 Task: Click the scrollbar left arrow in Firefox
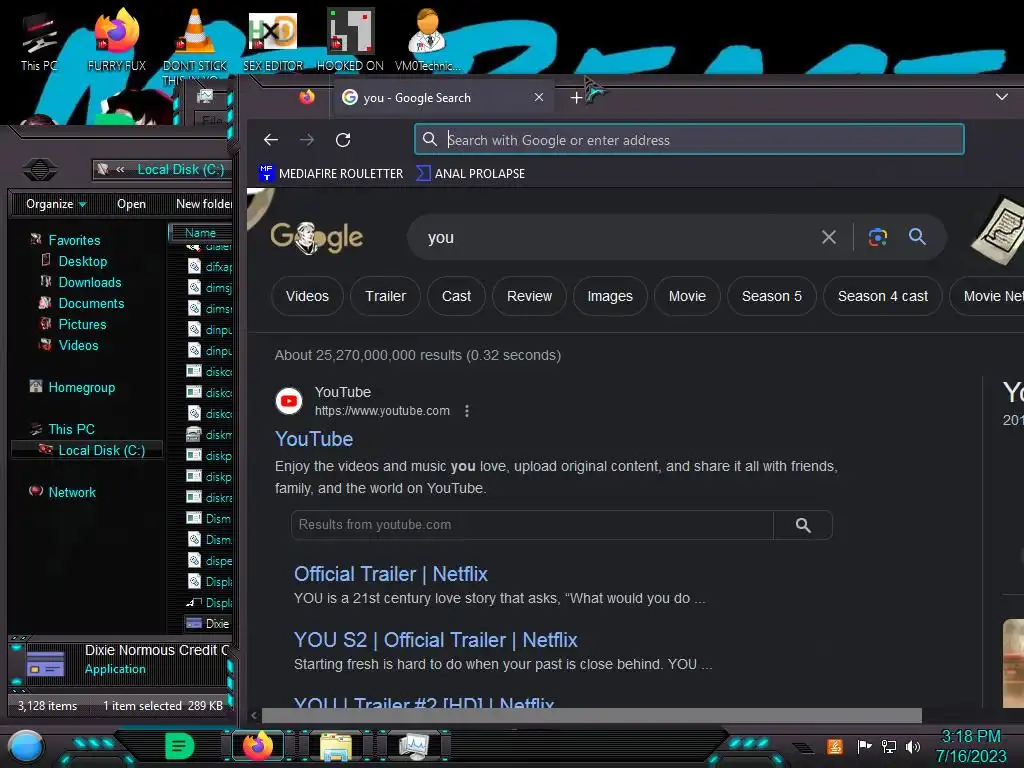coord(254,716)
